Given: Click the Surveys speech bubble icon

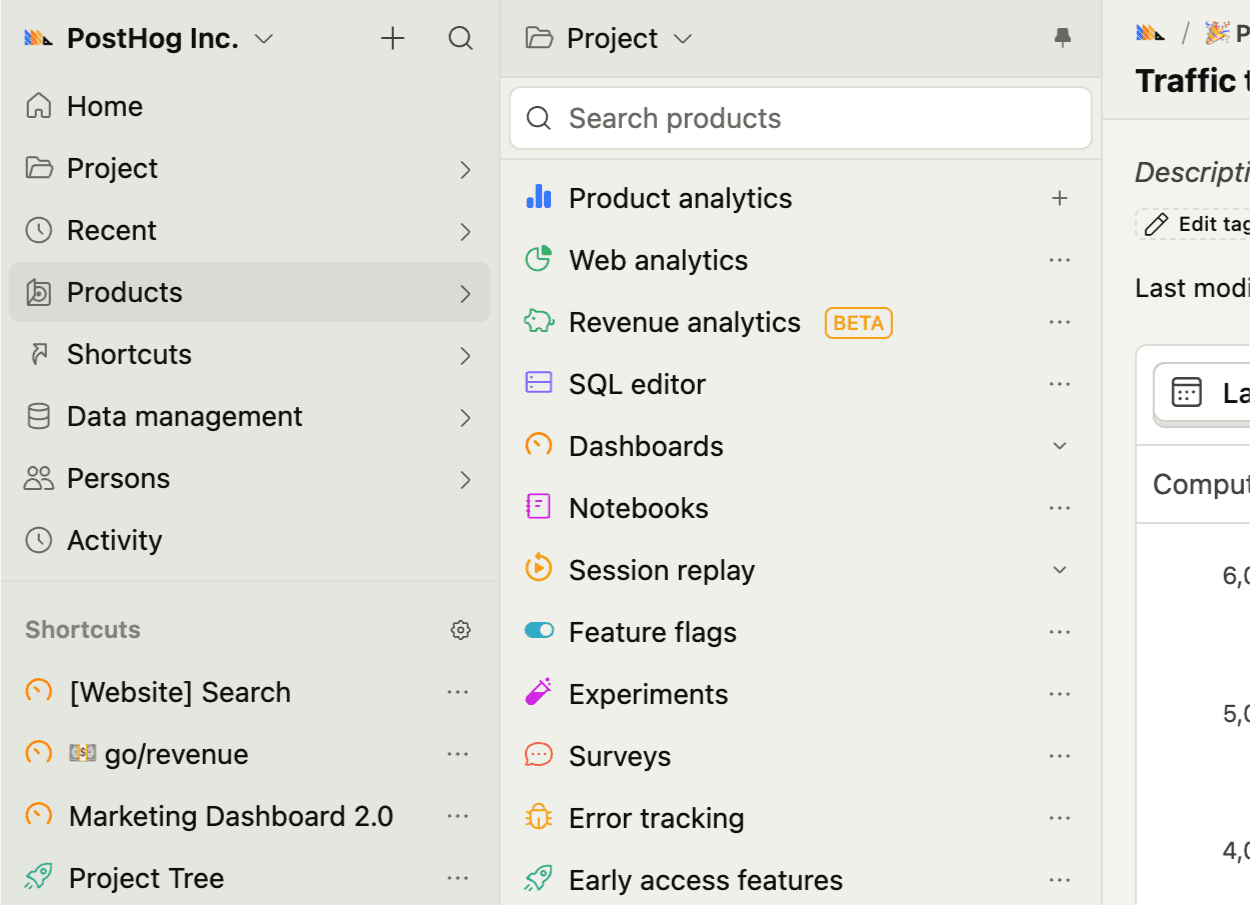Looking at the screenshot, I should tap(539, 755).
